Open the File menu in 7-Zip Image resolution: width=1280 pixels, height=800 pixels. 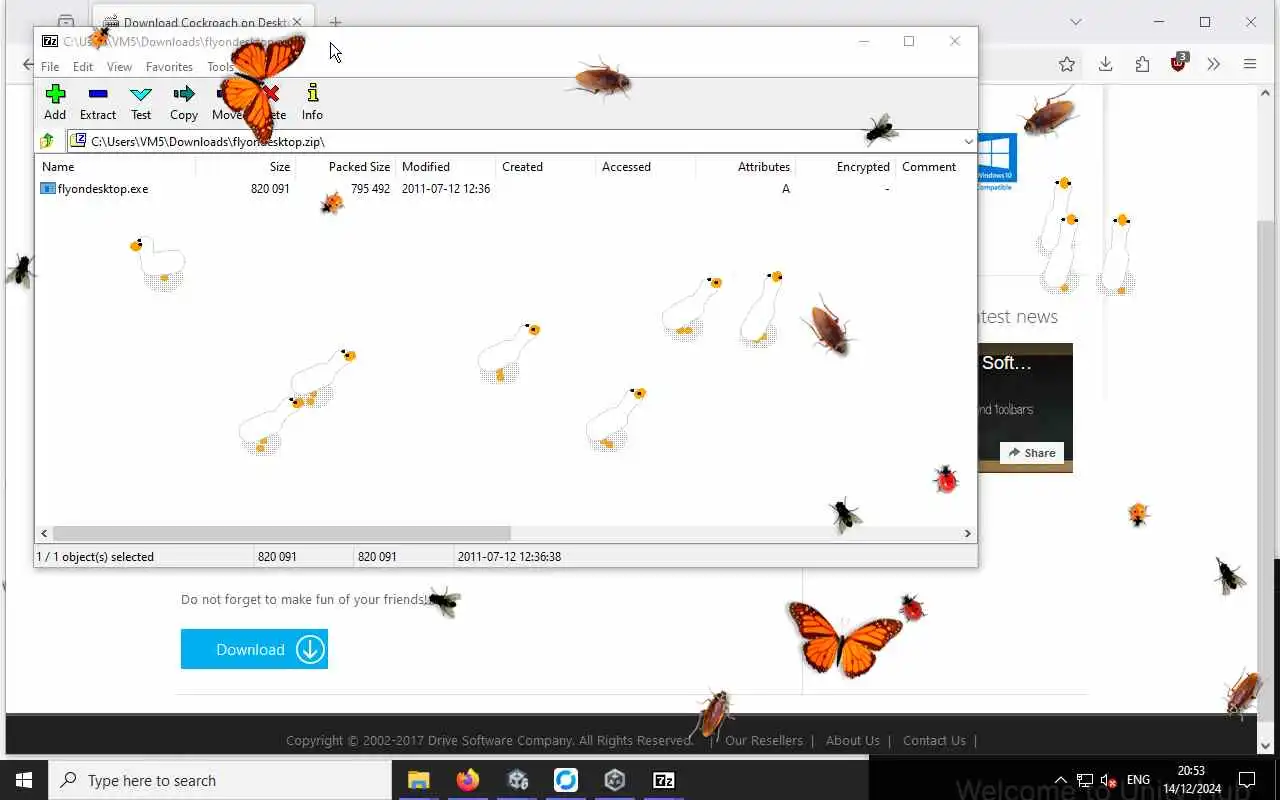click(50, 67)
